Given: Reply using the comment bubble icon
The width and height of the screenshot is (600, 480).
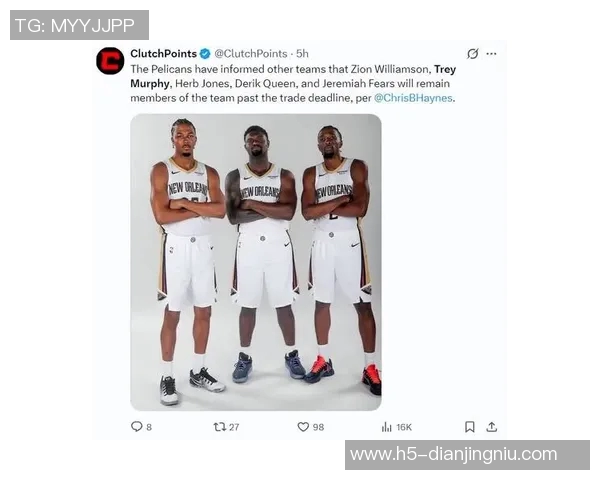Looking at the screenshot, I should (137, 426).
